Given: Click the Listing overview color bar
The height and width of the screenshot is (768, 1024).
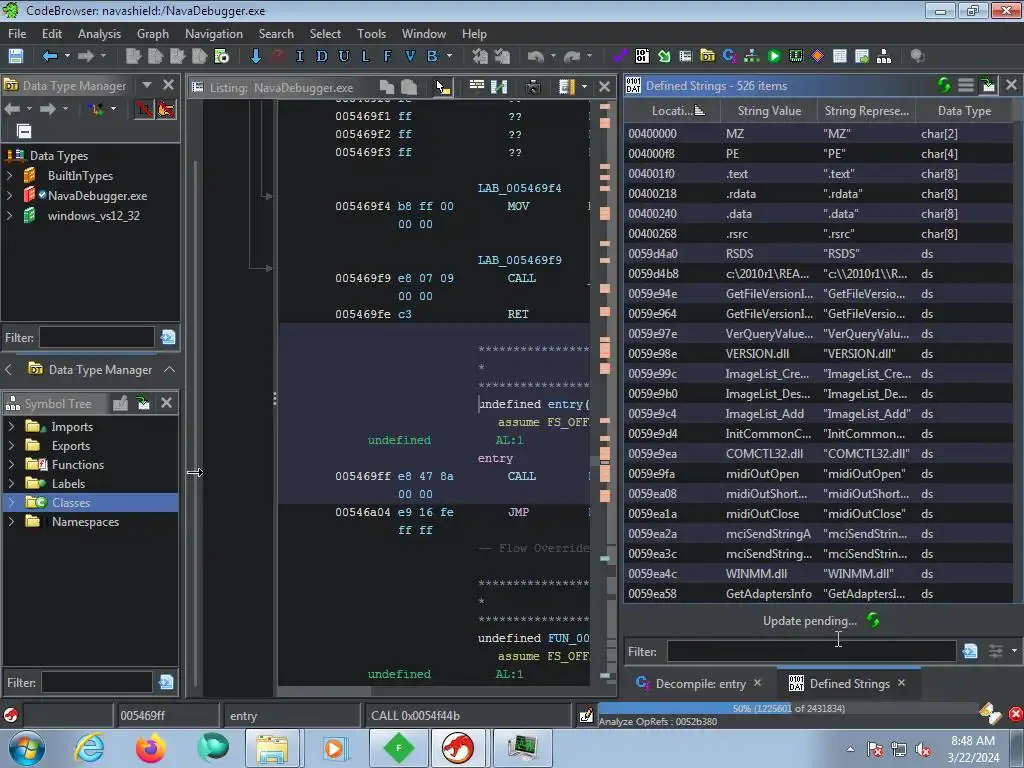Looking at the screenshot, I should [605, 395].
